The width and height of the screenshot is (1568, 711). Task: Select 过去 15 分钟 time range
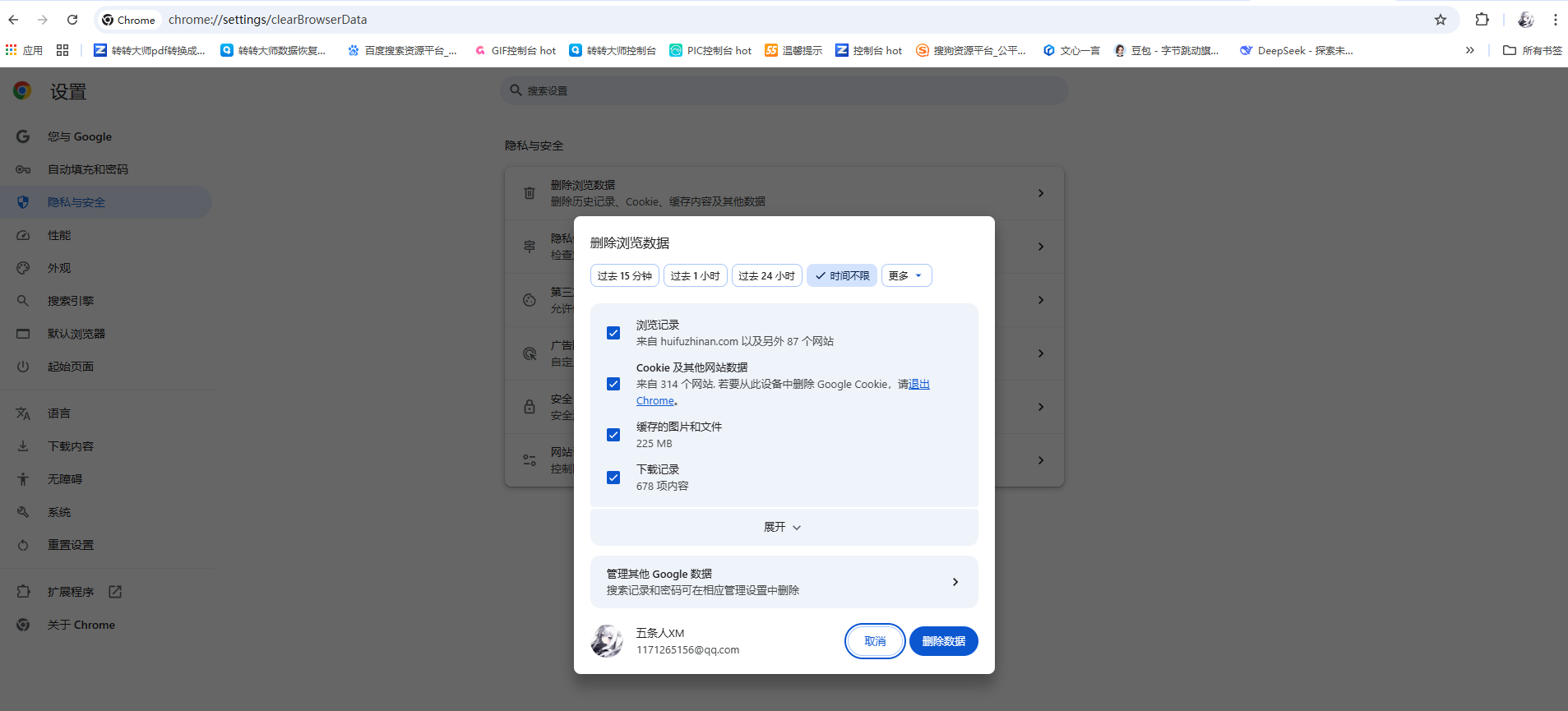625,276
